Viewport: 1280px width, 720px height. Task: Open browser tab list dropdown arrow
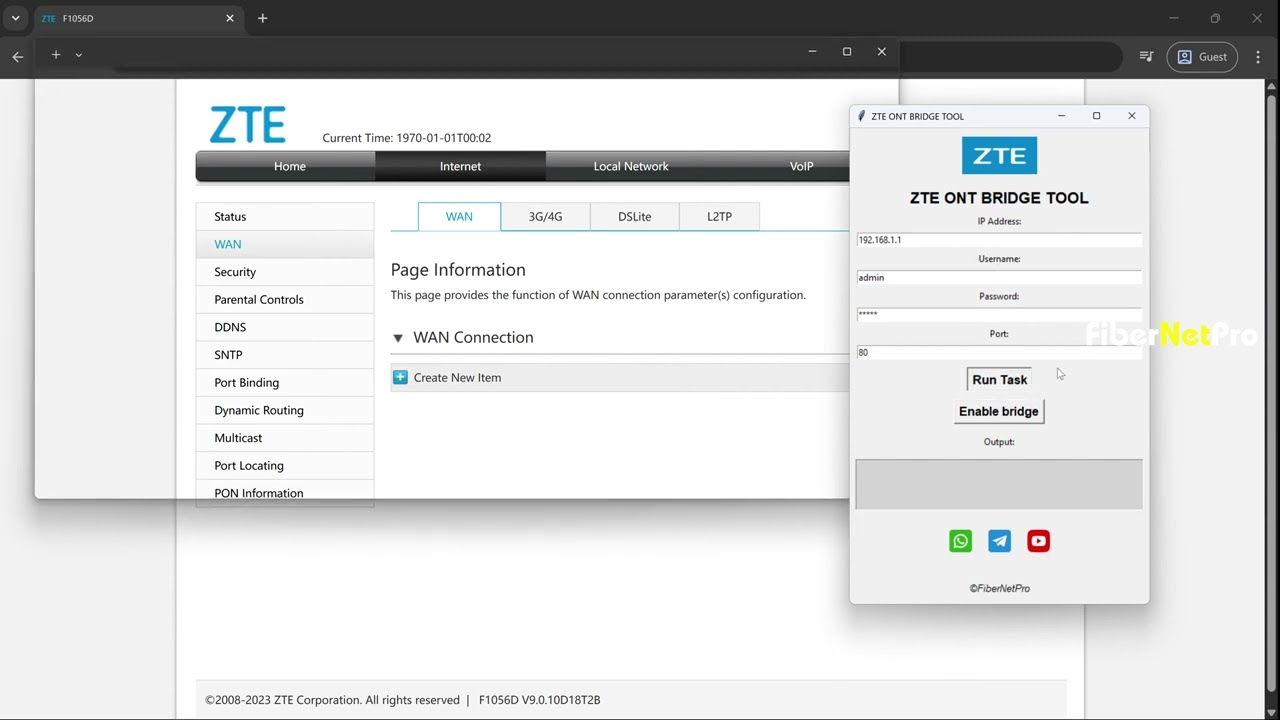15,18
